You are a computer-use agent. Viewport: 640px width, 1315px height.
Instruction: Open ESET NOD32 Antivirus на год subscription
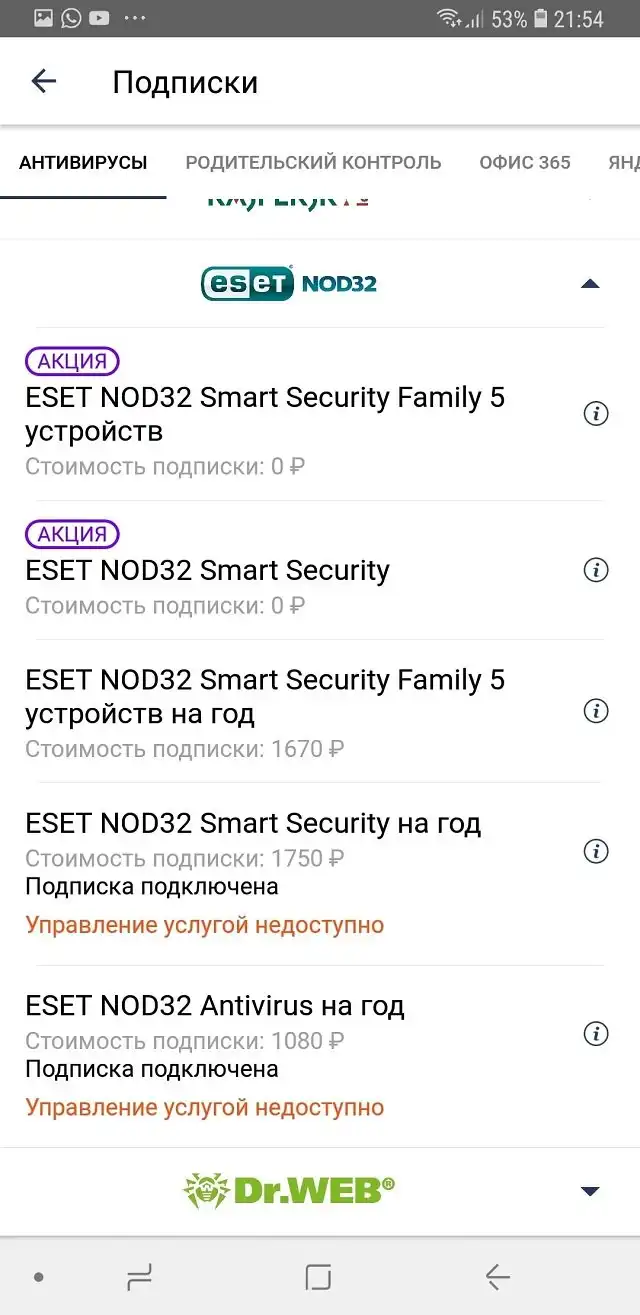tap(215, 1006)
